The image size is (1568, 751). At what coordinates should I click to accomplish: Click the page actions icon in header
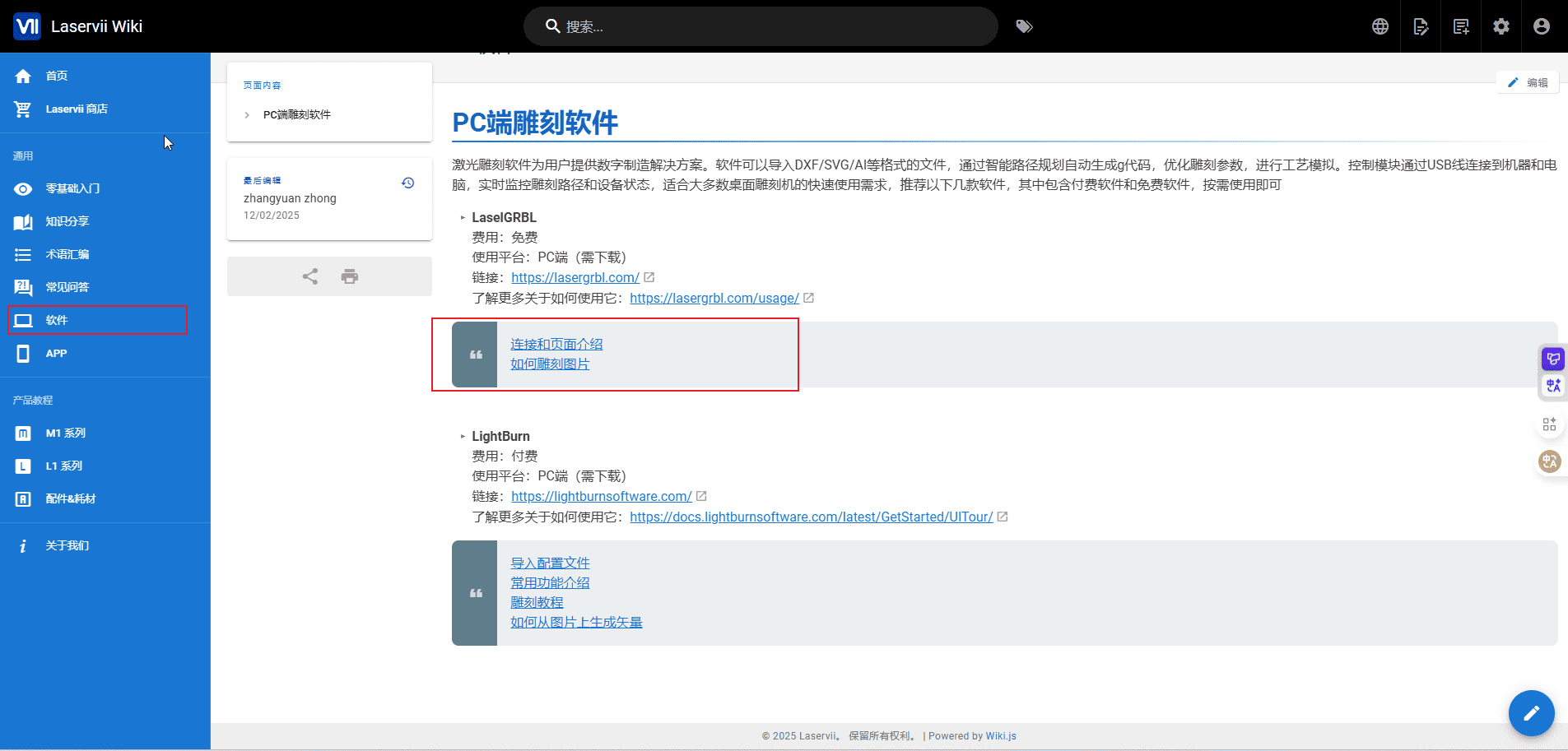1421,26
